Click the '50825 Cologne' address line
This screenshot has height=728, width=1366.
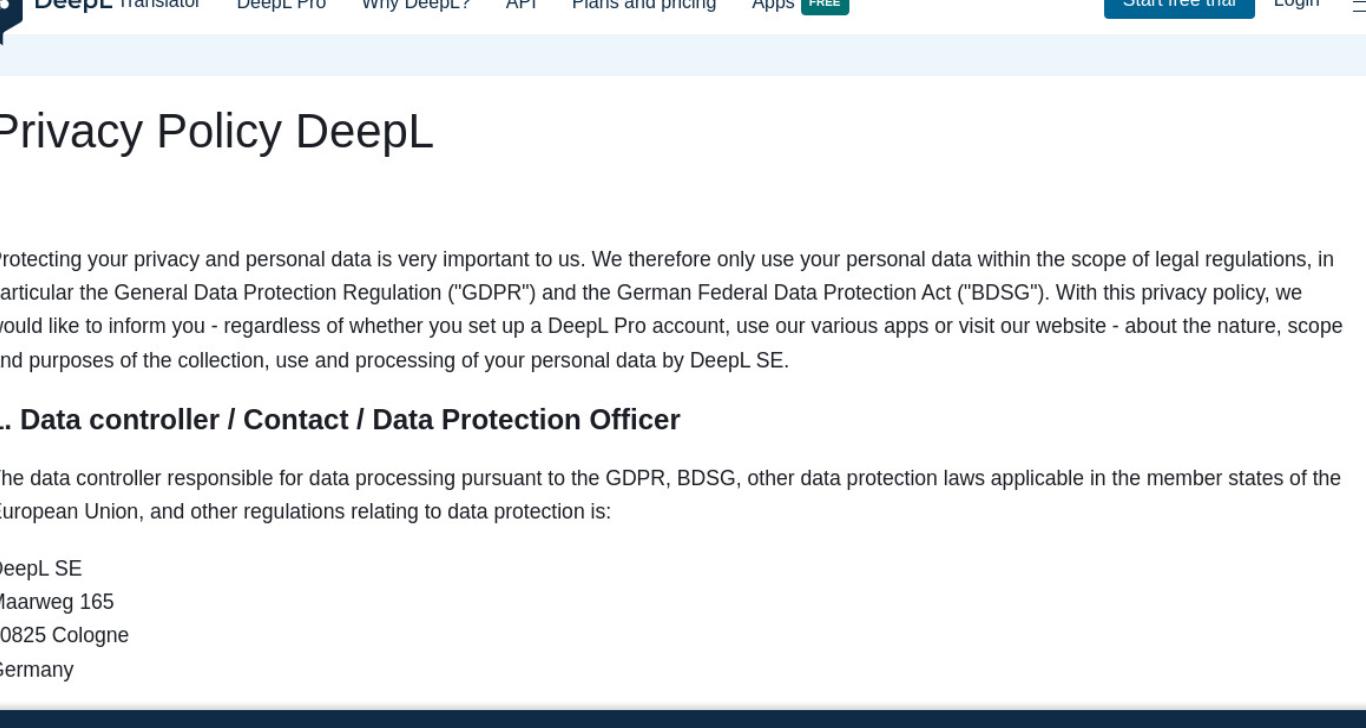(x=64, y=635)
